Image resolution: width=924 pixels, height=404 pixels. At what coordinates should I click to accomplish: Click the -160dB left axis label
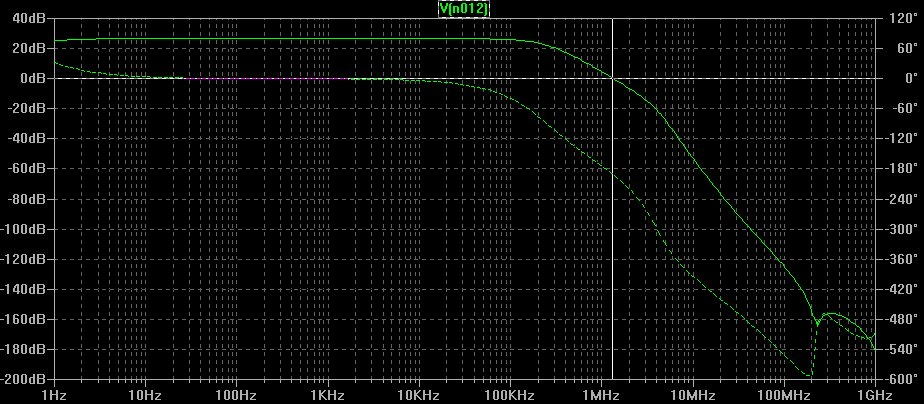click(x=25, y=319)
